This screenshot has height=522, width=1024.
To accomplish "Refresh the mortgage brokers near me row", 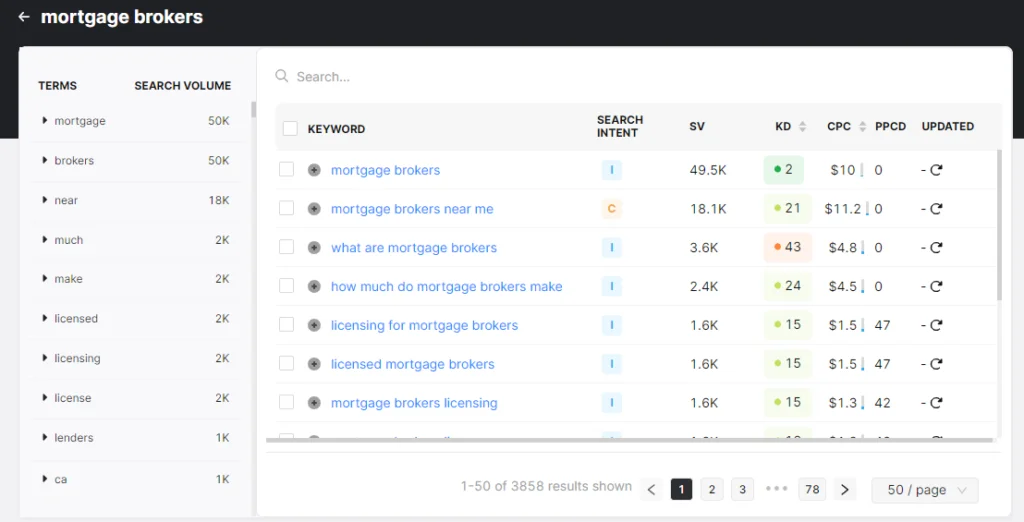I will point(936,209).
